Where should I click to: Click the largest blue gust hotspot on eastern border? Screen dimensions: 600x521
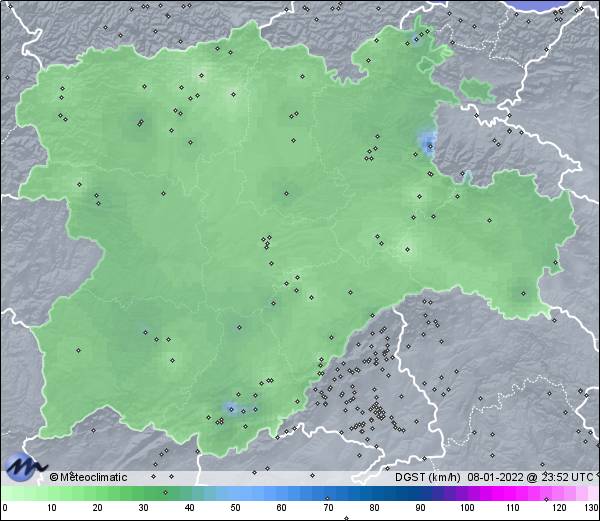tap(429, 143)
